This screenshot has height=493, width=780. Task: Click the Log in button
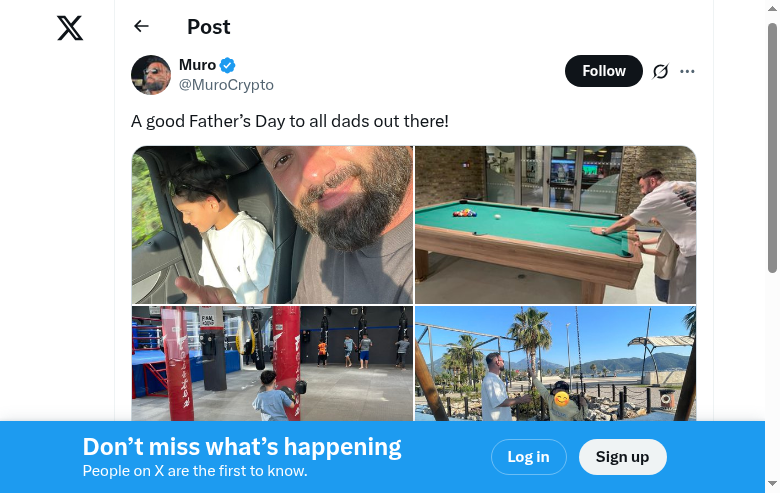(528, 457)
